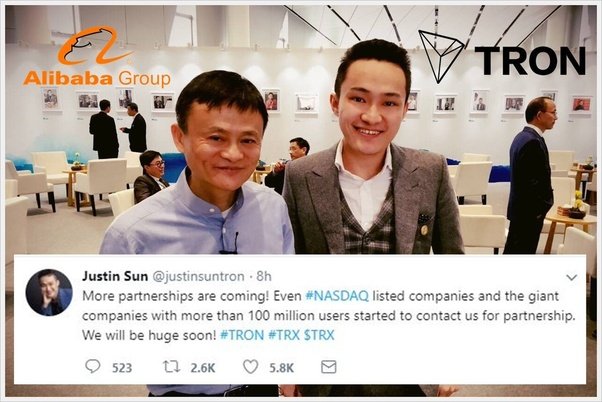Click the tweet author's round profile avatar
This screenshot has width=602, height=402.
tap(49, 293)
